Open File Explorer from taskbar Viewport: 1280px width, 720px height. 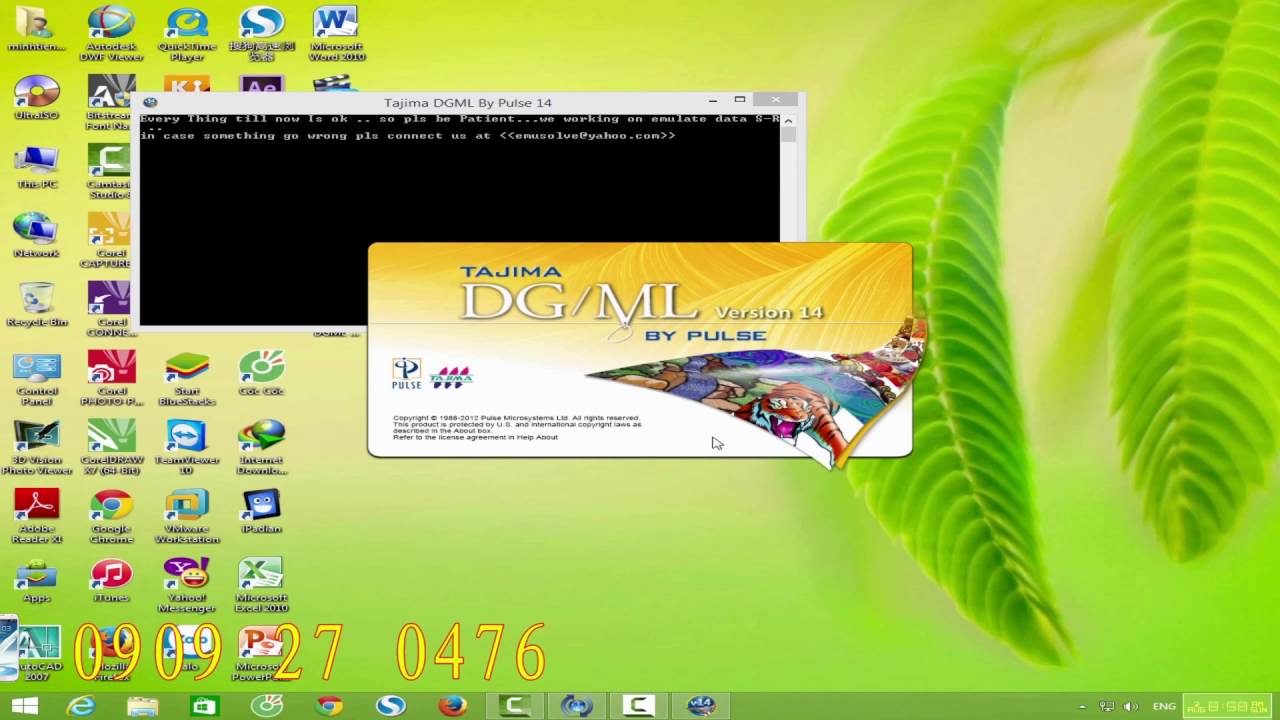[x=142, y=706]
